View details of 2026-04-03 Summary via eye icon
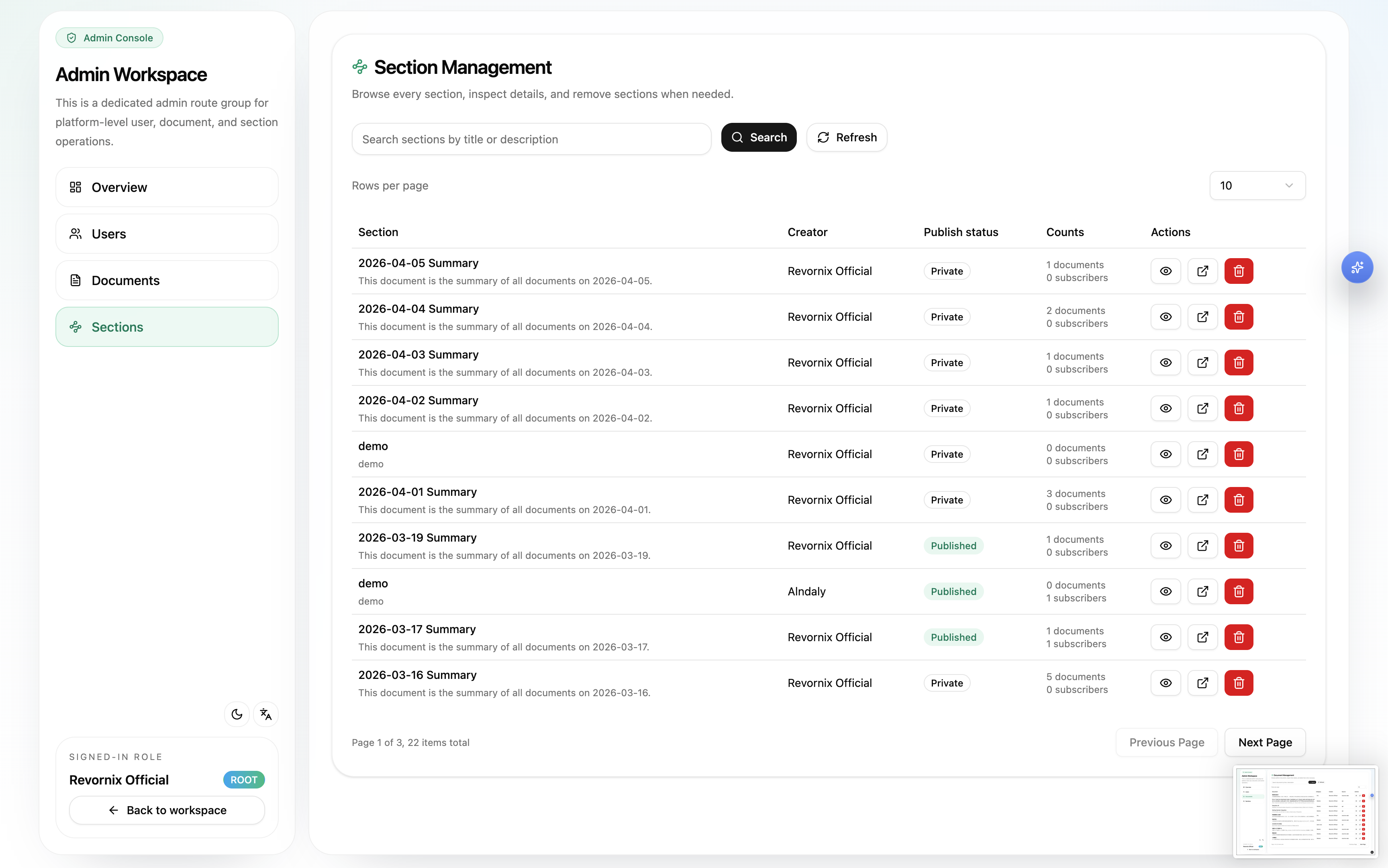The height and width of the screenshot is (868, 1388). pos(1165,363)
